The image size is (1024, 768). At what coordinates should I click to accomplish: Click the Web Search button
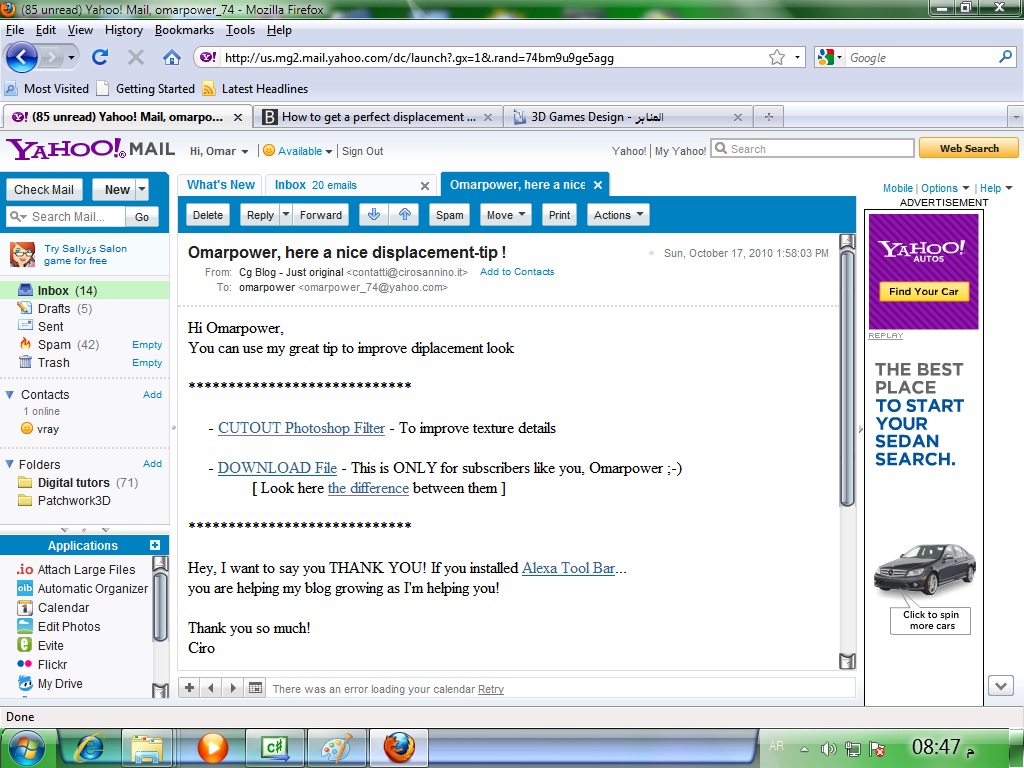click(969, 148)
